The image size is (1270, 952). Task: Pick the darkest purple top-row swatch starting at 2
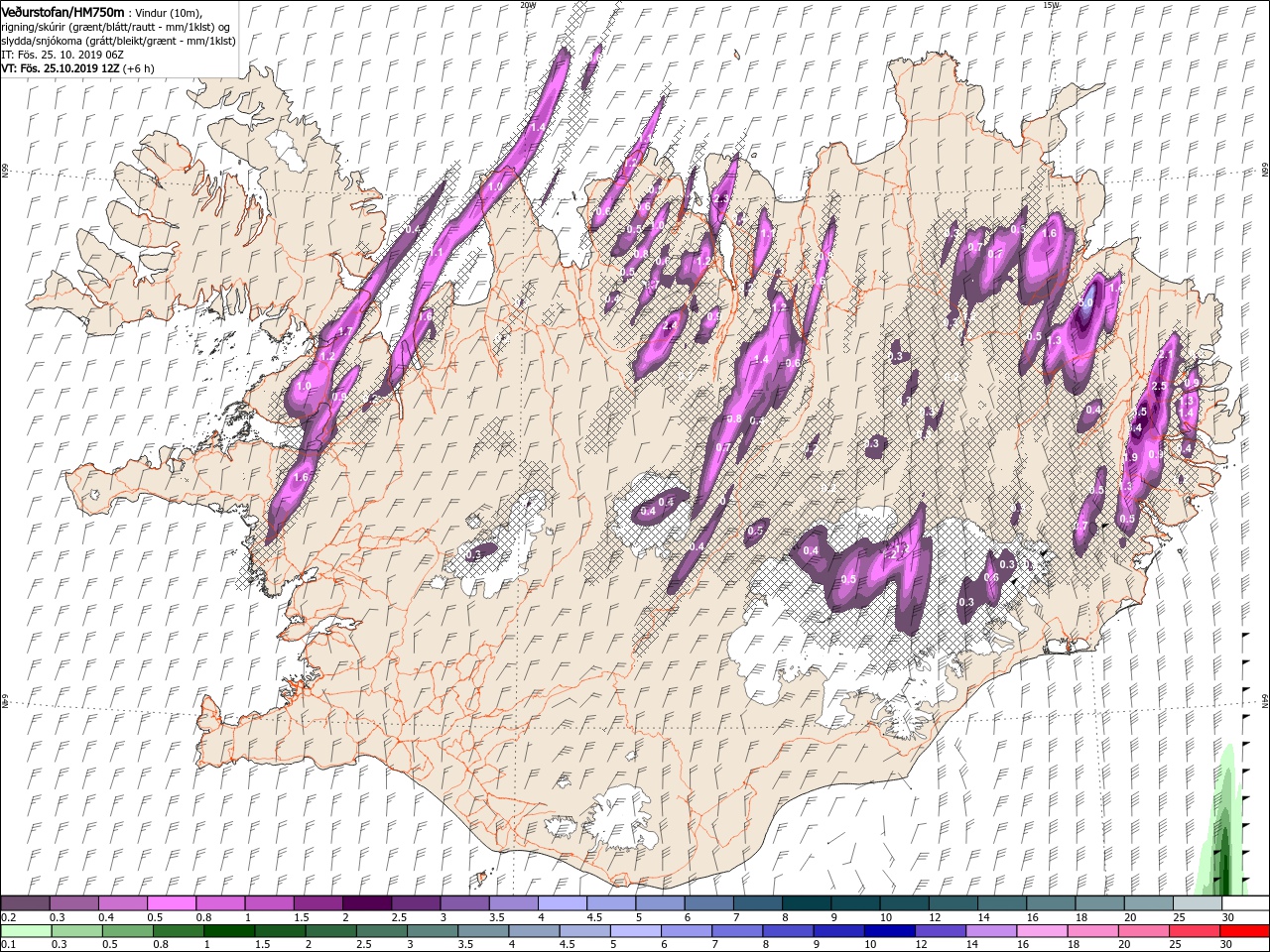365,902
